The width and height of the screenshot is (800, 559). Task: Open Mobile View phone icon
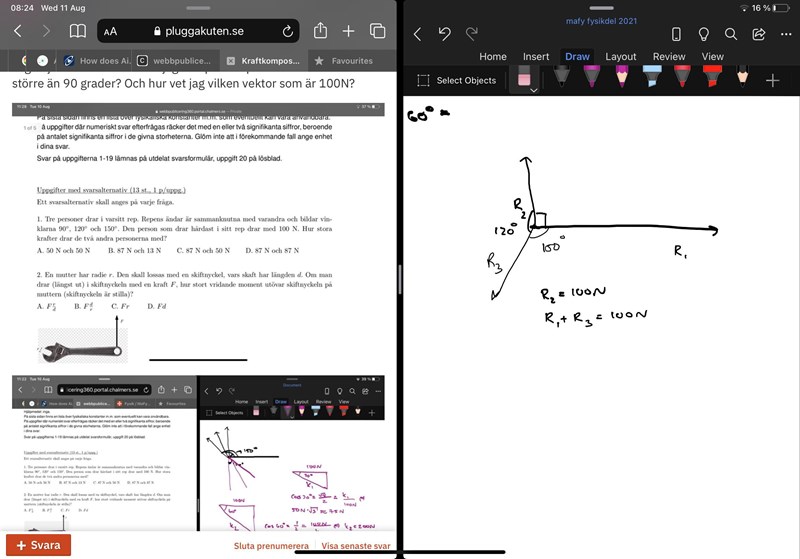coord(676,34)
